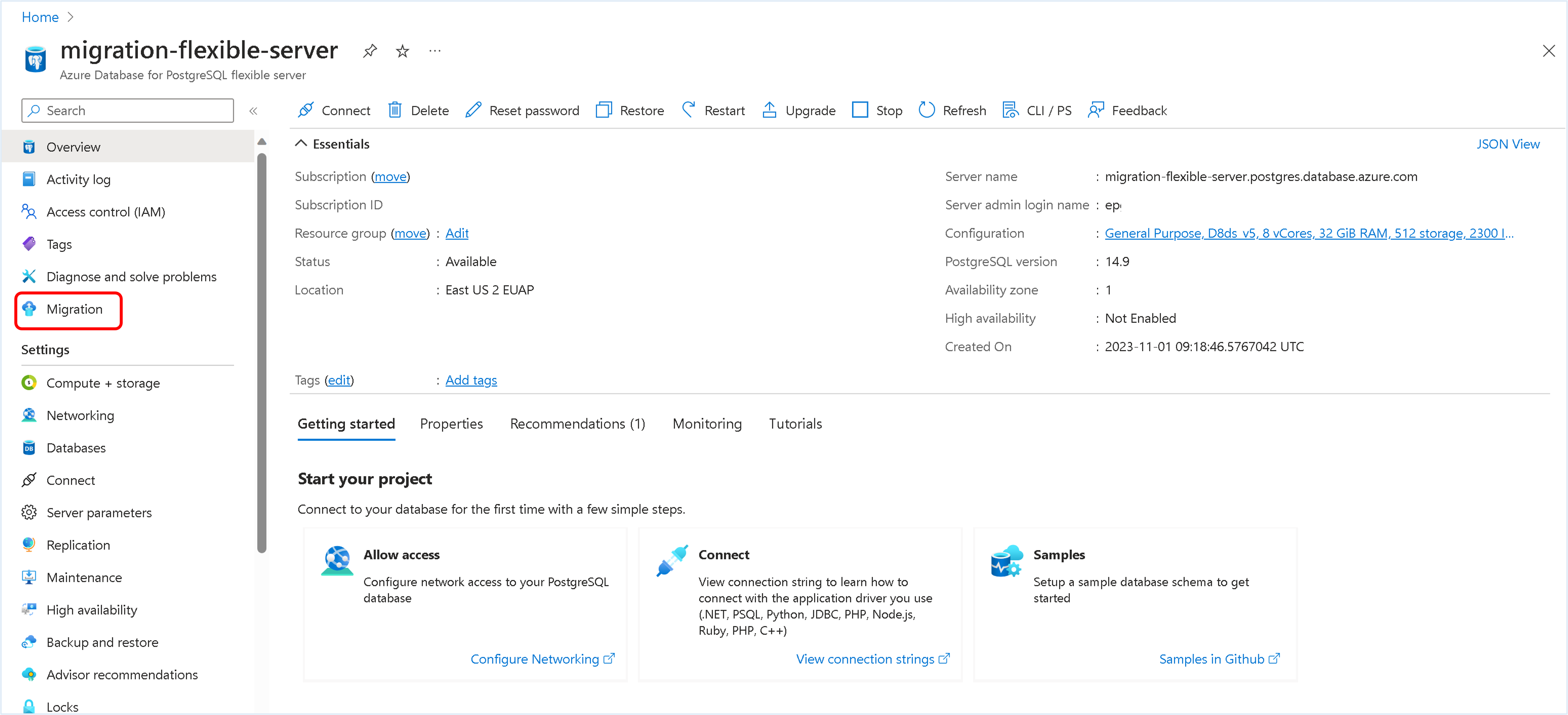Click the Upgrade arrow icon
The height and width of the screenshot is (715, 1568).
coord(769,110)
